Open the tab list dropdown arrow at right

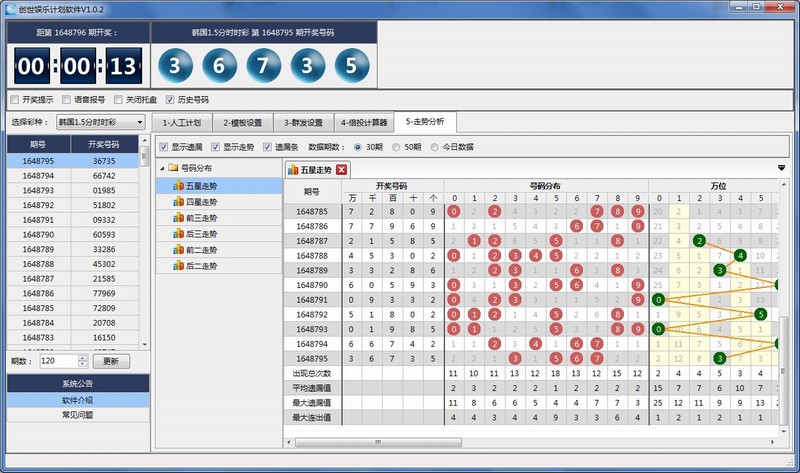coord(781,168)
